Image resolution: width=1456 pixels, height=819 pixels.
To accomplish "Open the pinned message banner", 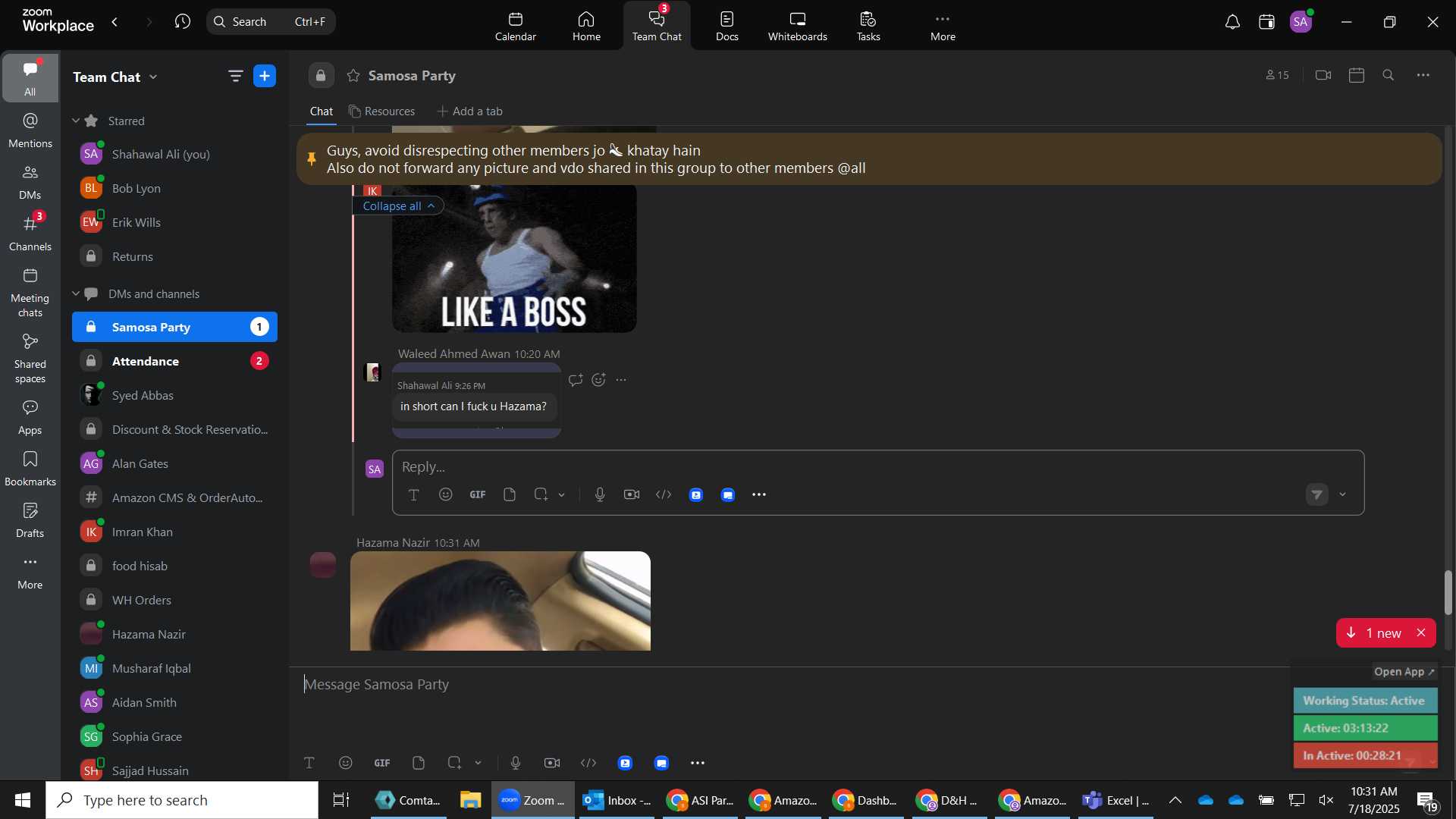I will coord(869,159).
